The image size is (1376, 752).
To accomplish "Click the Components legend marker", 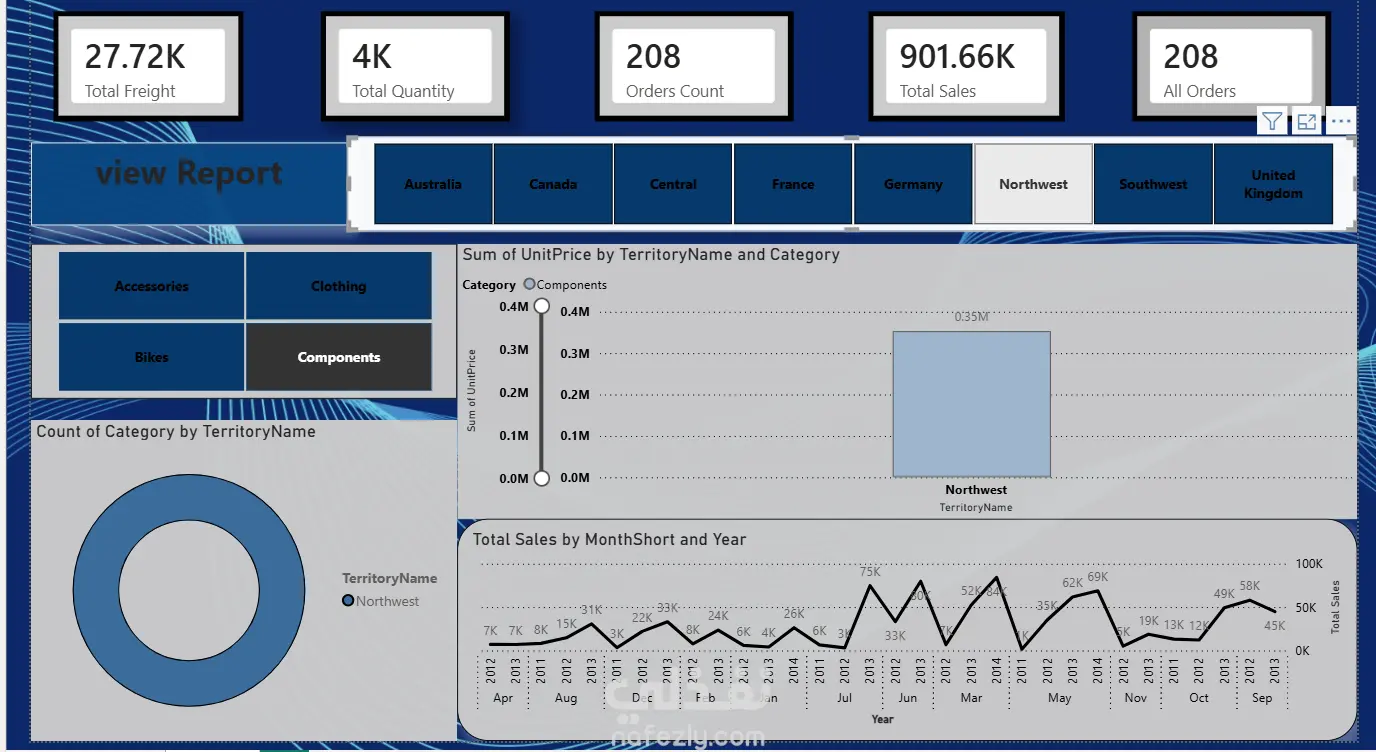I will [529, 284].
